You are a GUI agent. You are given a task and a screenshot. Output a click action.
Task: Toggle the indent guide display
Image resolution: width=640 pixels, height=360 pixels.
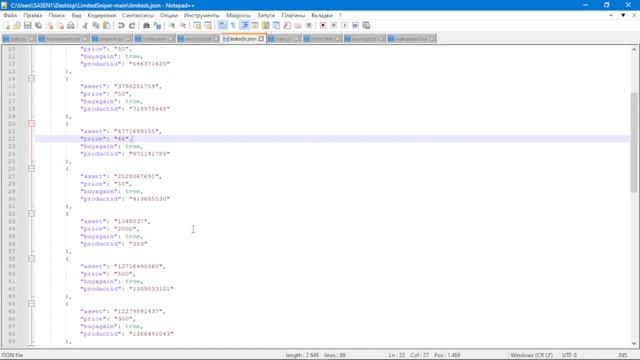click(244, 25)
